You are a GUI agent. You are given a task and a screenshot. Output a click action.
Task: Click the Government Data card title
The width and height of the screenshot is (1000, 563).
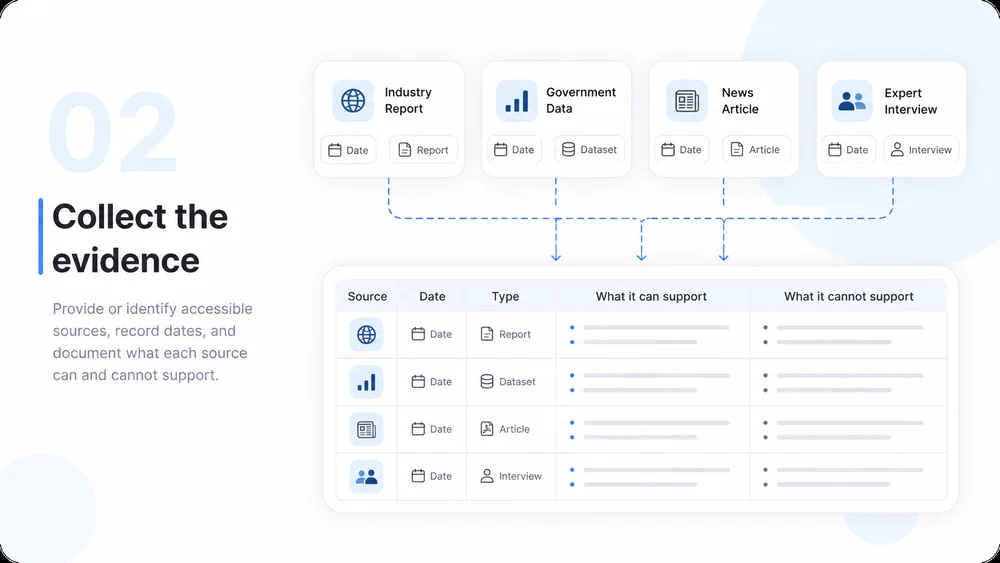coord(581,101)
